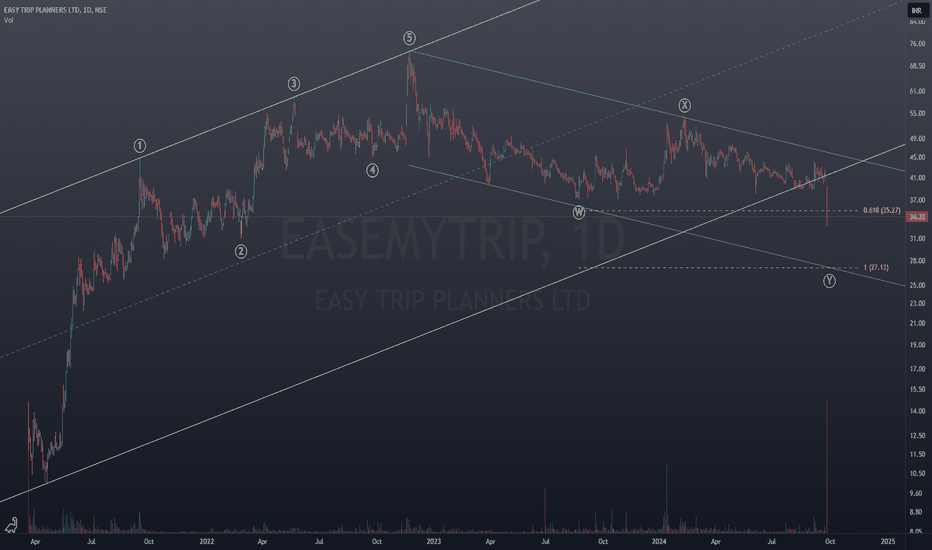The image size is (932, 550).
Task: Click the 2025 label on time axis
Action: click(887, 542)
